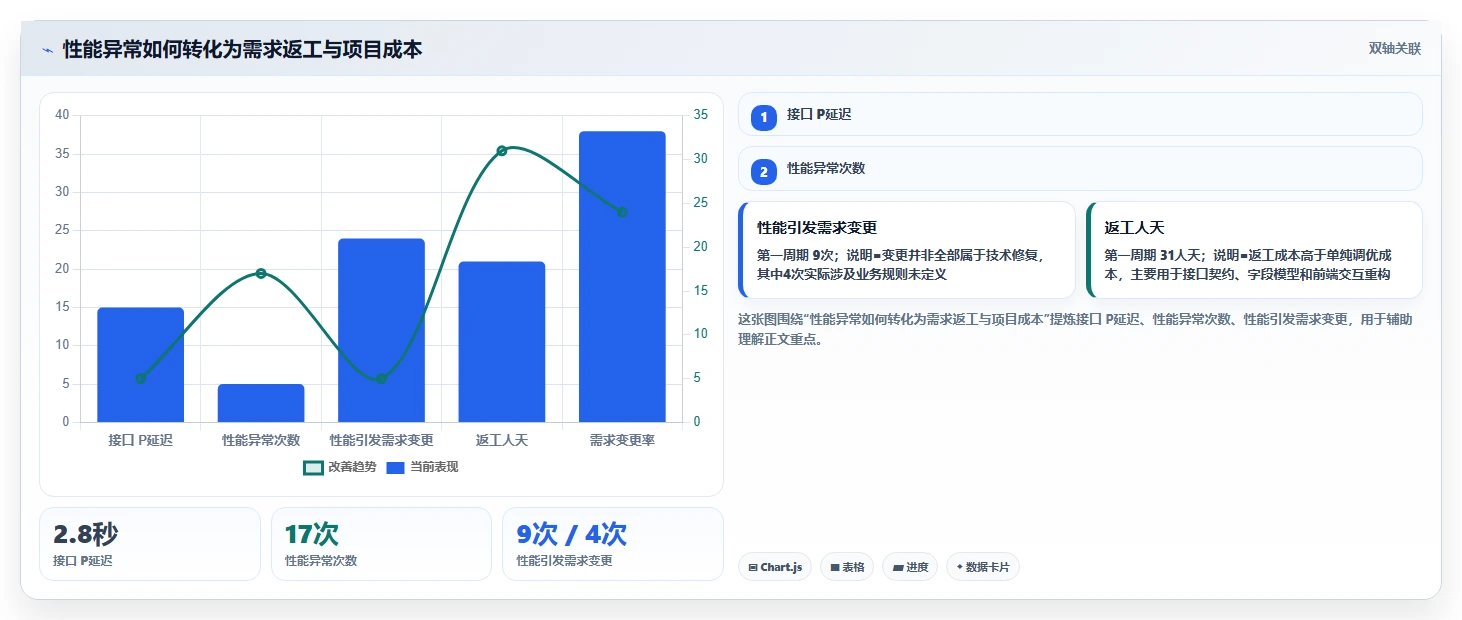Screen dimensions: 1462x620
Task: Click the x-axis label 接口 P延迟
Action: [140, 440]
